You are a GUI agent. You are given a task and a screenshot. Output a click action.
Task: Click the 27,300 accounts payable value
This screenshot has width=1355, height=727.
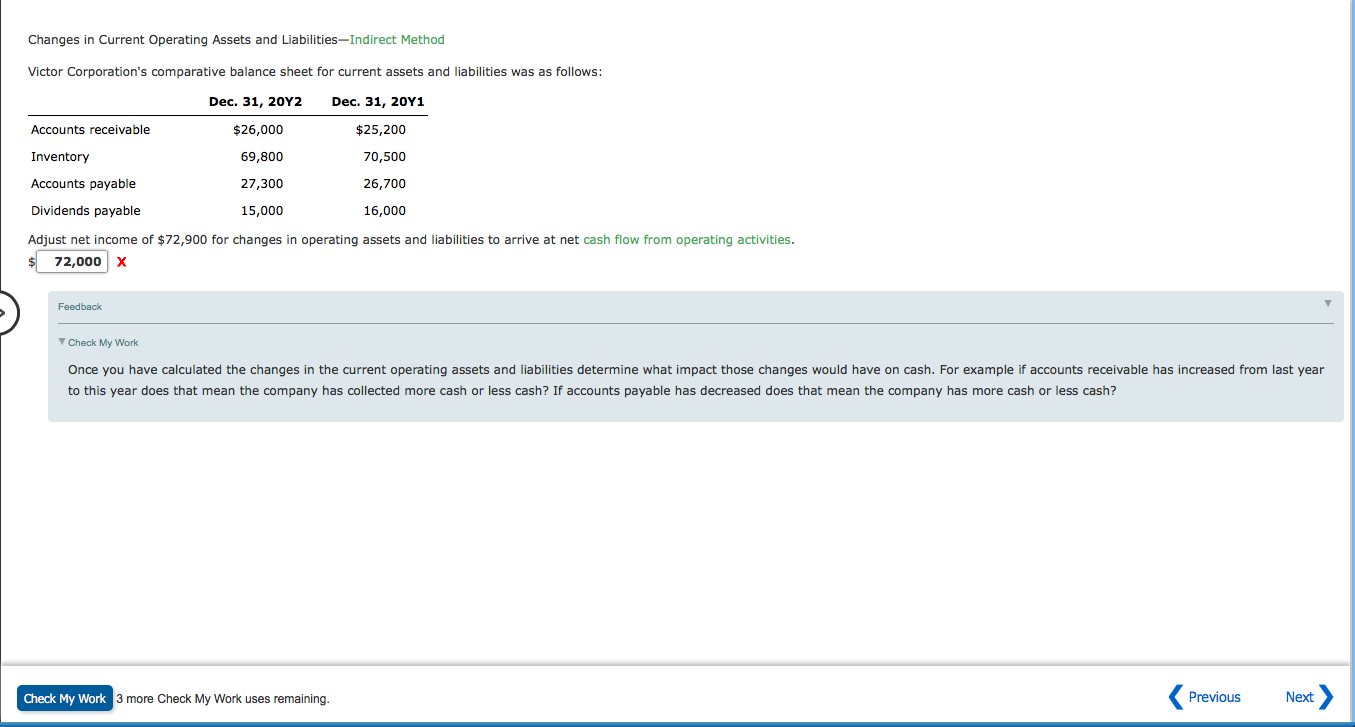pyautogui.click(x=262, y=184)
